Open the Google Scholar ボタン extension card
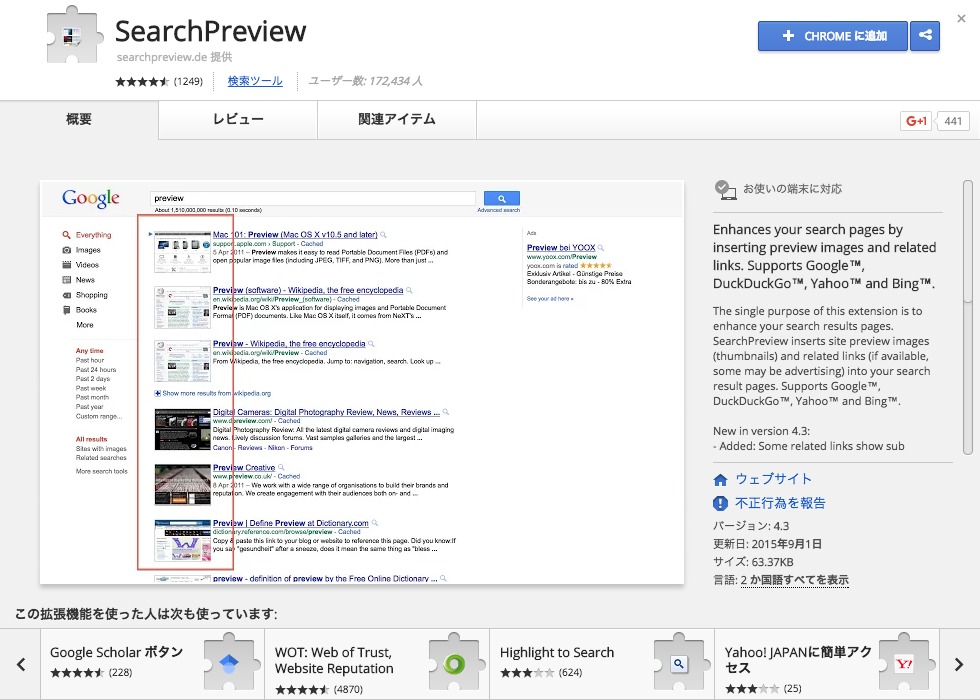This screenshot has height=700, width=980. click(x=152, y=664)
